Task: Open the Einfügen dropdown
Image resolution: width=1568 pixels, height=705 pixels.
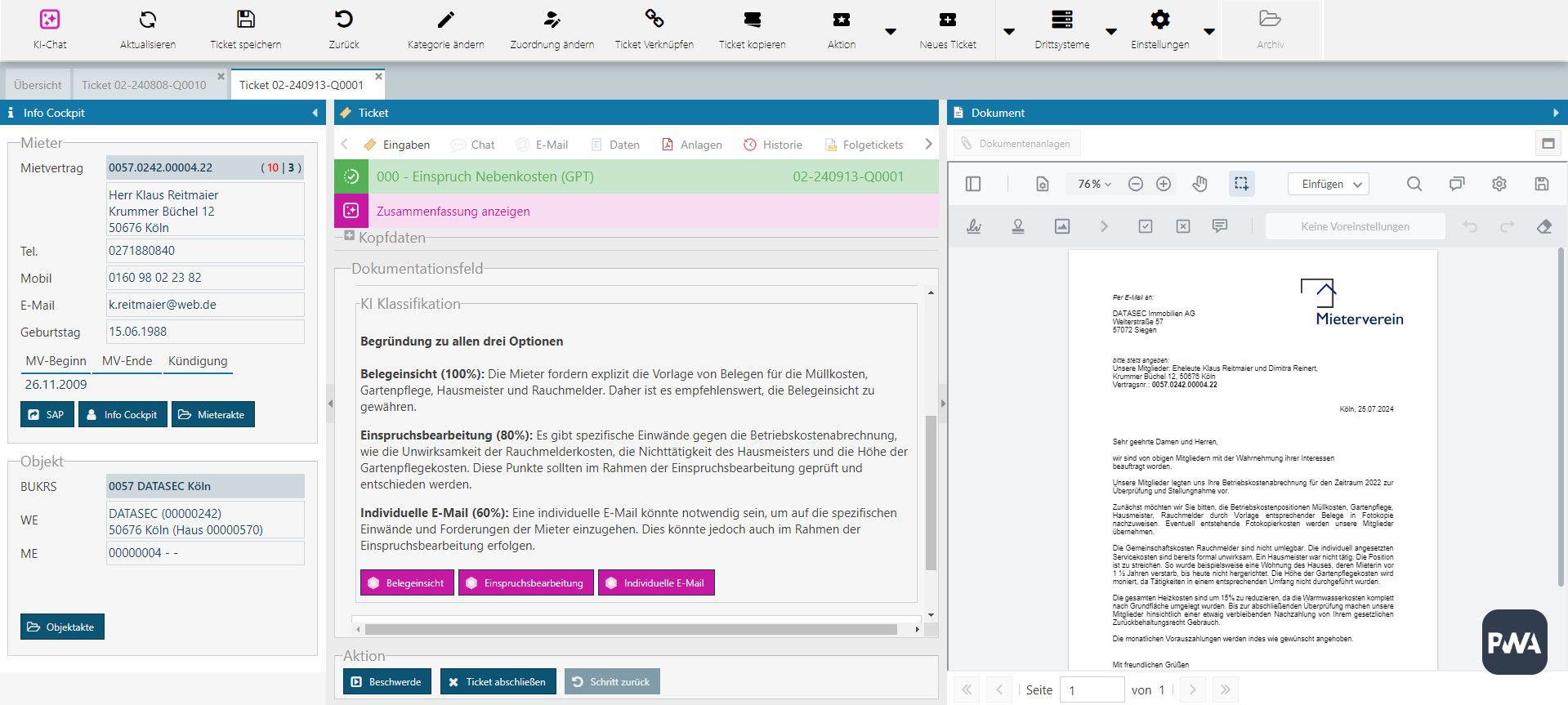Action: coord(1329,184)
